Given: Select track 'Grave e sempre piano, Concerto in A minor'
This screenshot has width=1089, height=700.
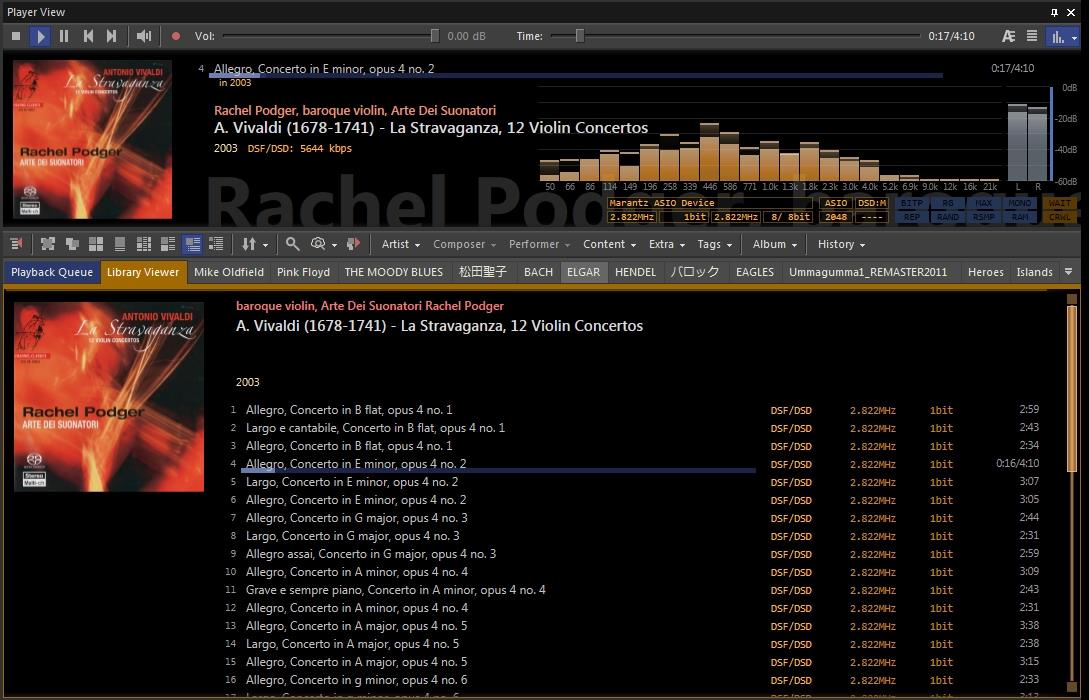Looking at the screenshot, I should click(395, 590).
